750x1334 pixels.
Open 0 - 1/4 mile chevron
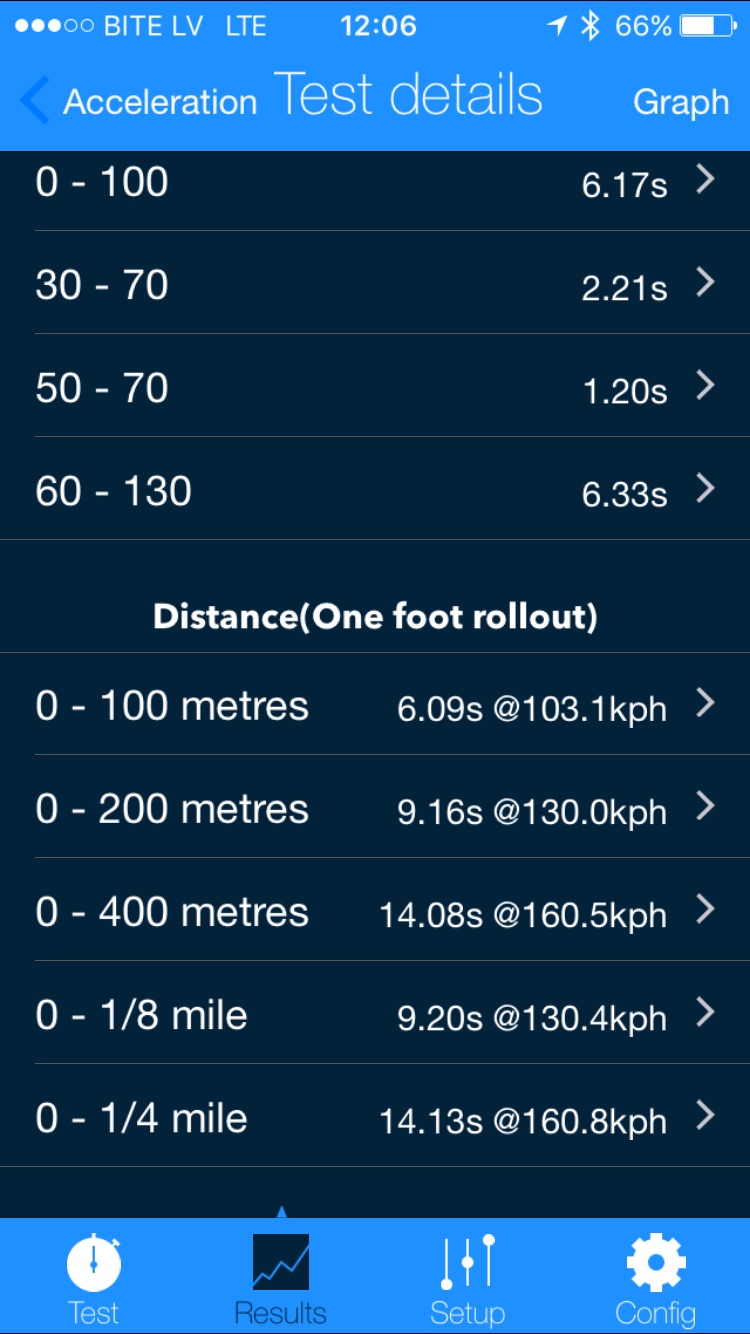pos(706,1116)
